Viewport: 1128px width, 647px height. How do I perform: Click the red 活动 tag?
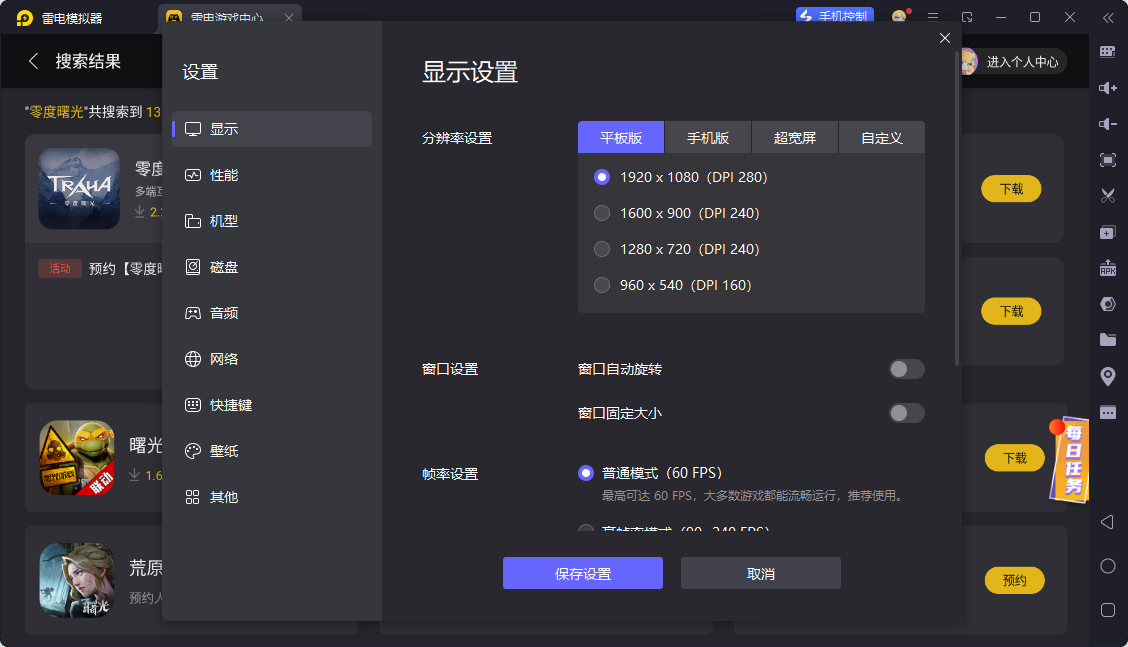(x=60, y=268)
